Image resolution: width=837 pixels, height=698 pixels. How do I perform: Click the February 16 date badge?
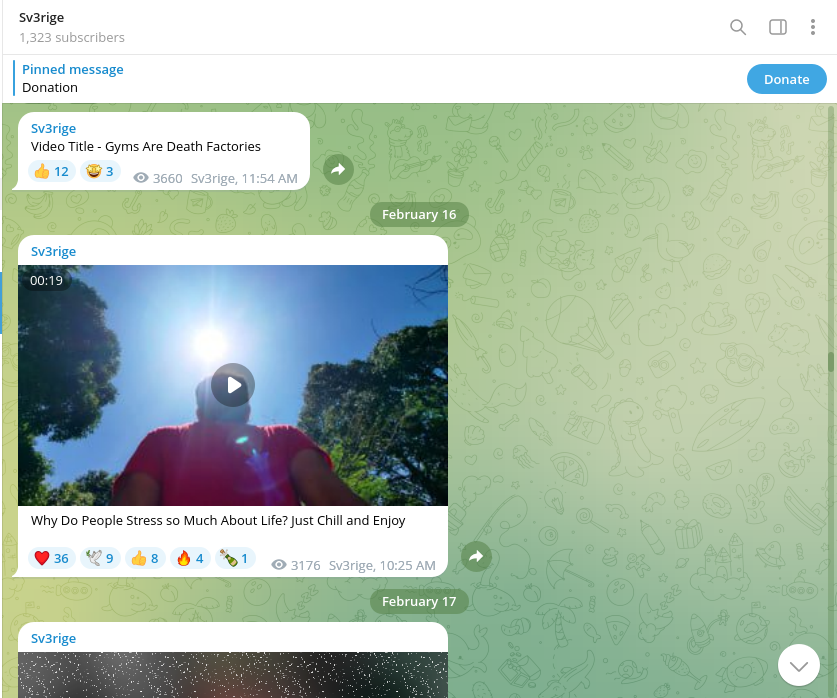point(419,215)
